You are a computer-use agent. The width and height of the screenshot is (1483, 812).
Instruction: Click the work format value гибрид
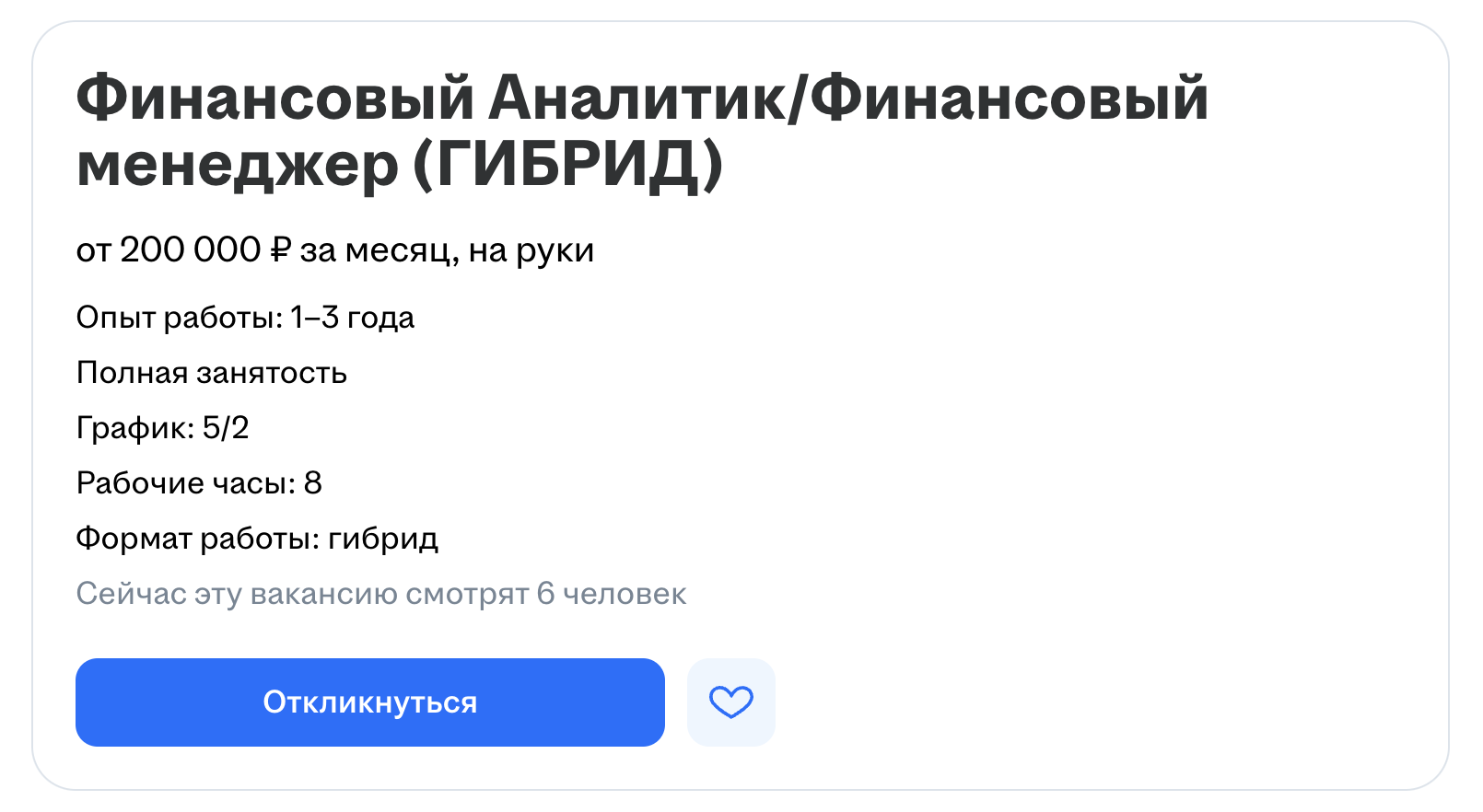(x=383, y=539)
